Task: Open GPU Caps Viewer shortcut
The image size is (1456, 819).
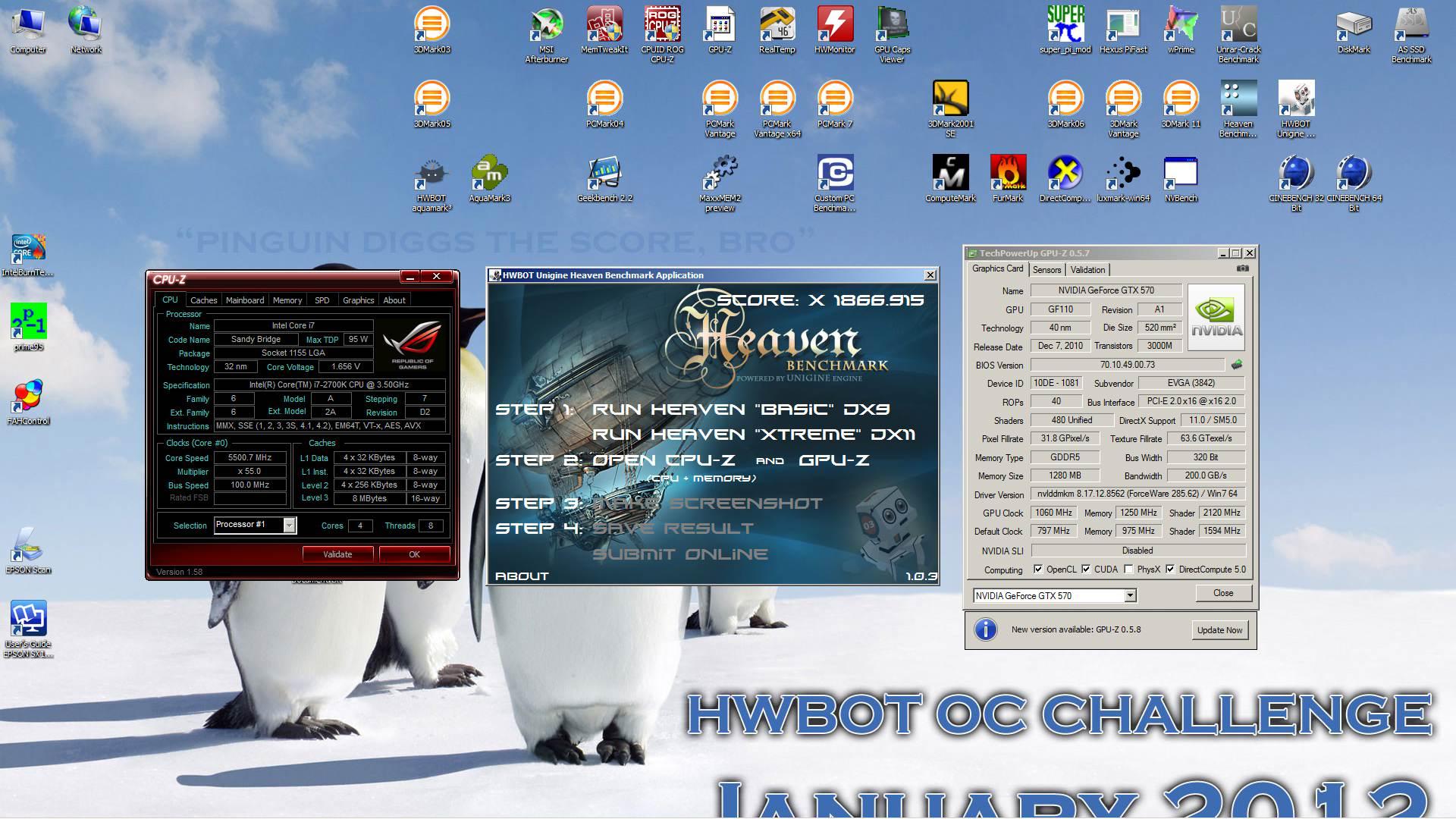Action: pos(893,35)
